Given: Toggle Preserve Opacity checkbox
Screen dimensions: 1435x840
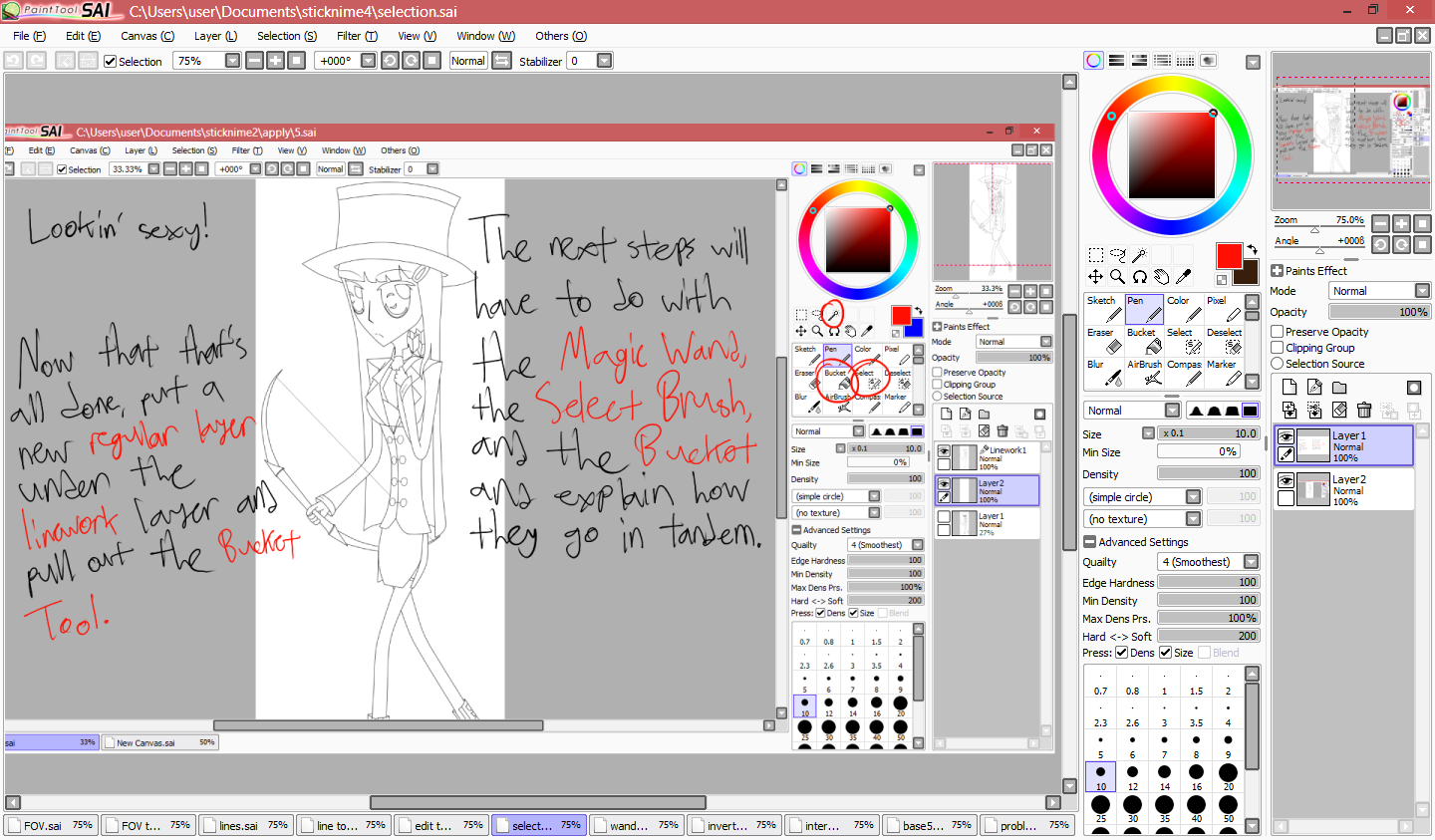Looking at the screenshot, I should (1278, 332).
